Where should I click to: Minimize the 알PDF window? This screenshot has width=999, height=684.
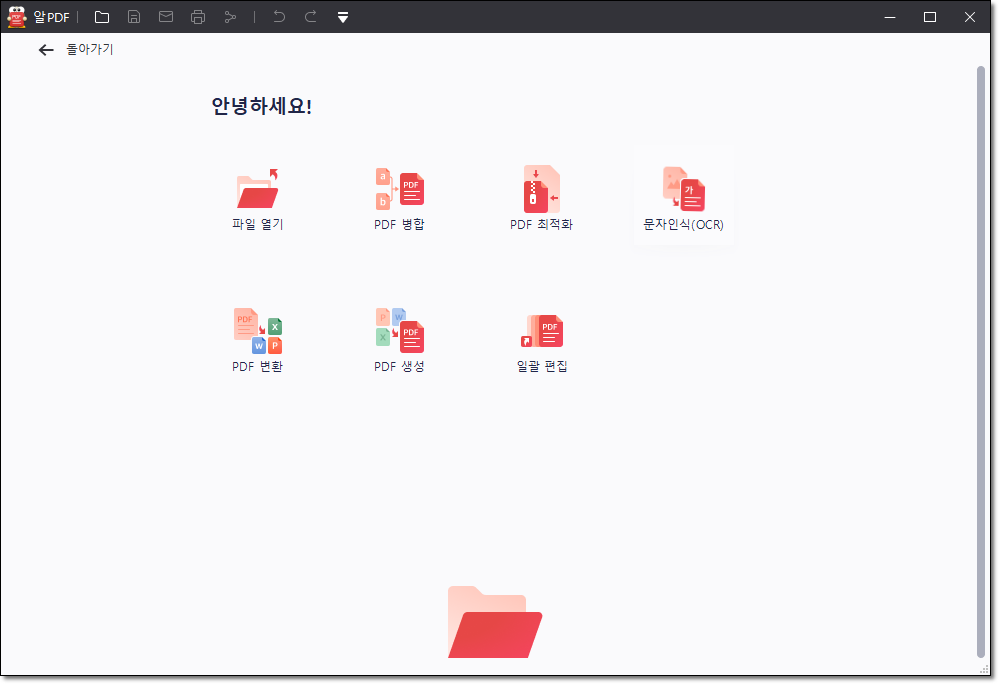890,17
